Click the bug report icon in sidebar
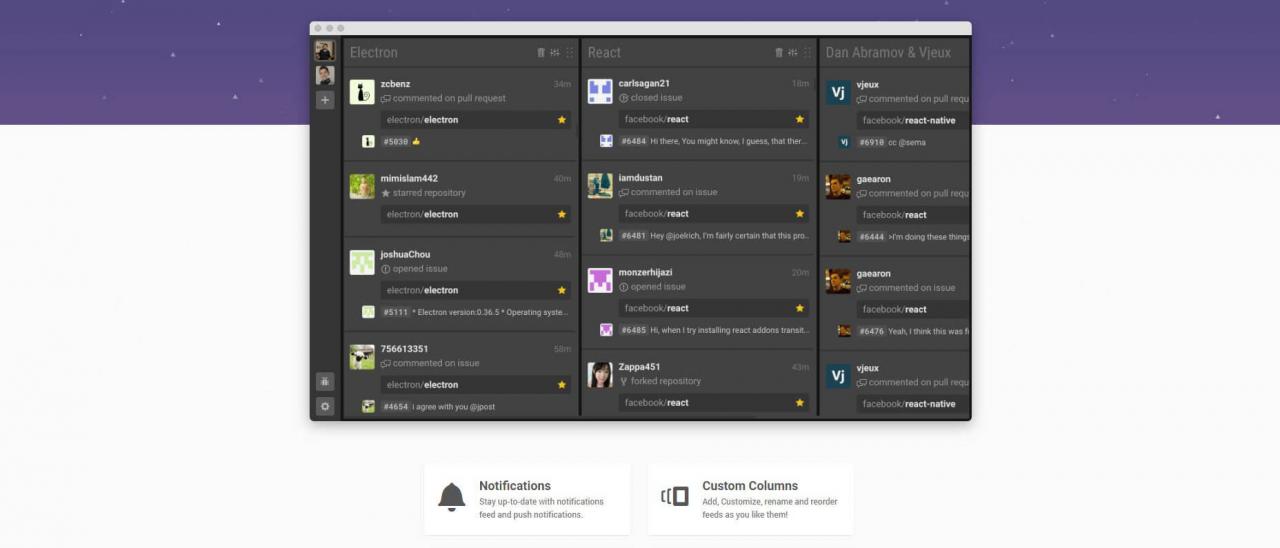The image size is (1280, 548). coord(325,381)
